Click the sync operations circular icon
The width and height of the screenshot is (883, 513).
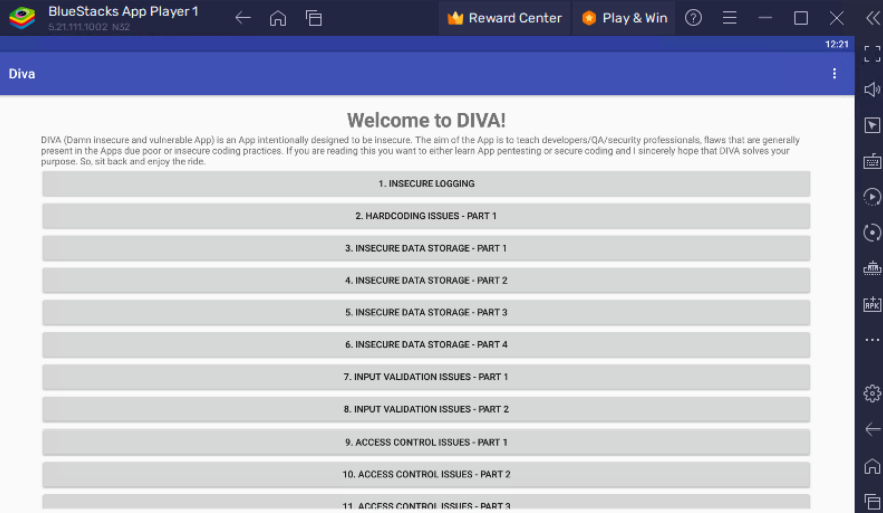(x=872, y=233)
